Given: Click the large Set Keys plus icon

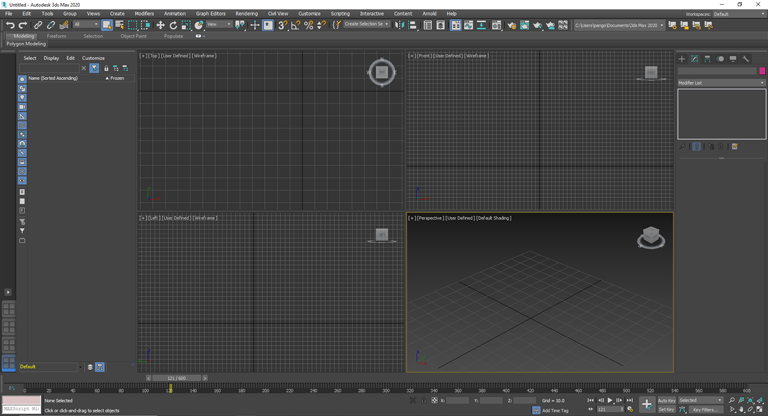Looking at the screenshot, I should [x=646, y=404].
